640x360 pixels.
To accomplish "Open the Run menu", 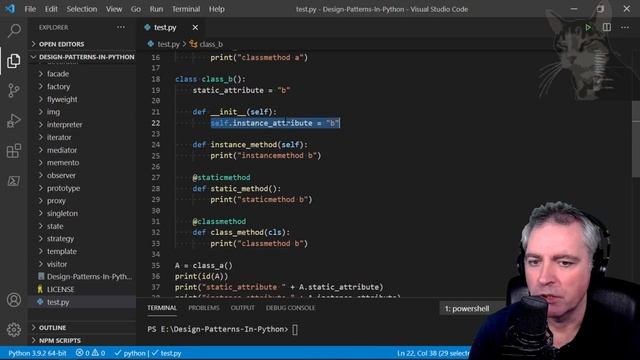I will (x=156, y=9).
